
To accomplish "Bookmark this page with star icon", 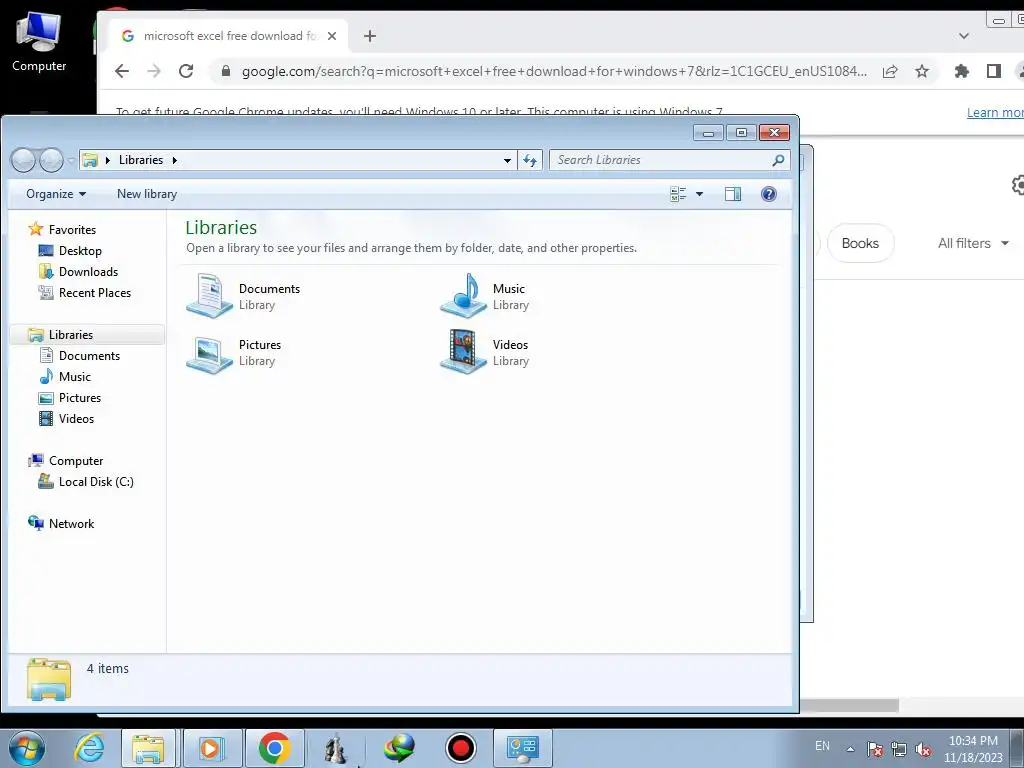I will click(x=921, y=71).
